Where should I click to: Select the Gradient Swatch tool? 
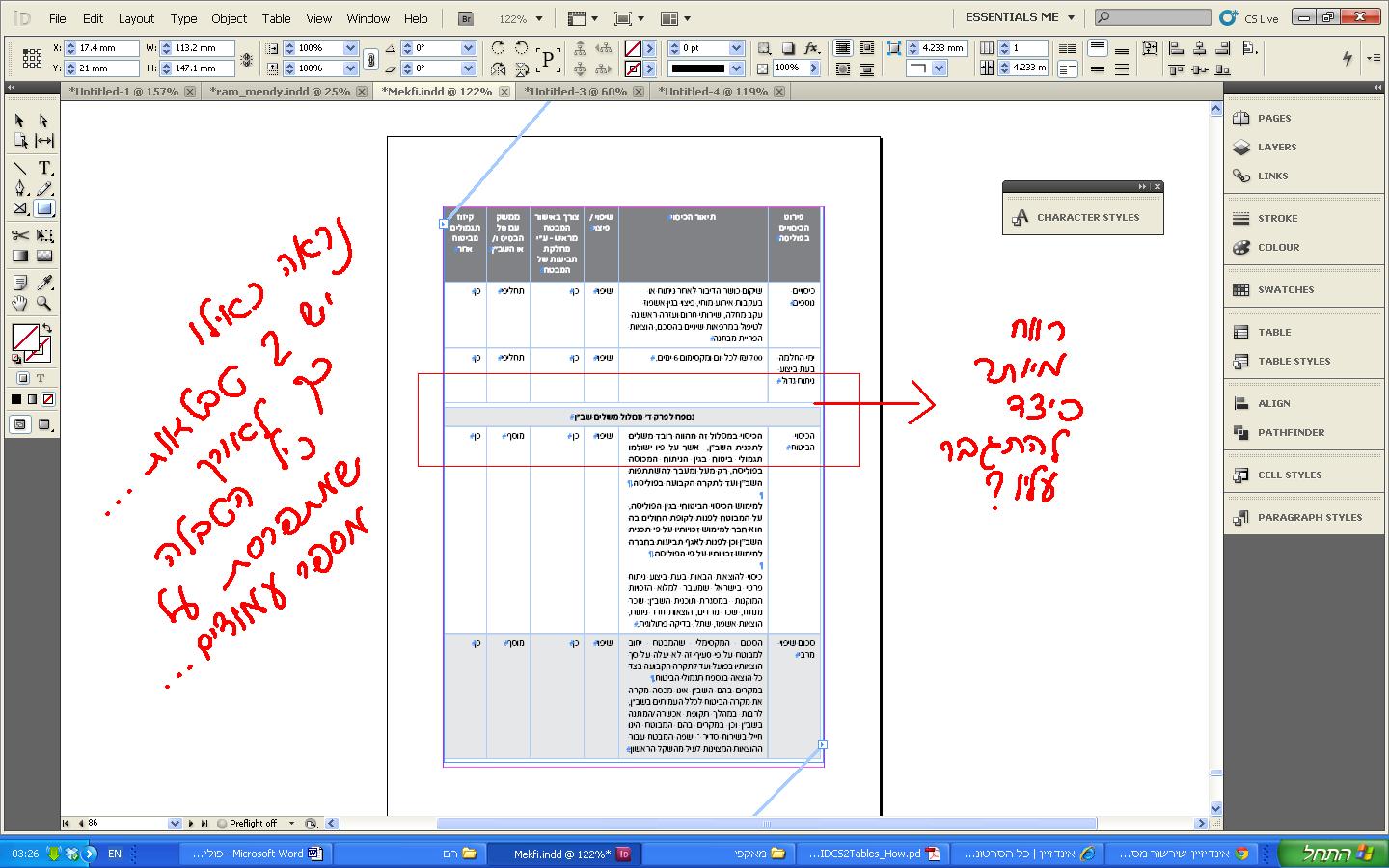[19, 256]
